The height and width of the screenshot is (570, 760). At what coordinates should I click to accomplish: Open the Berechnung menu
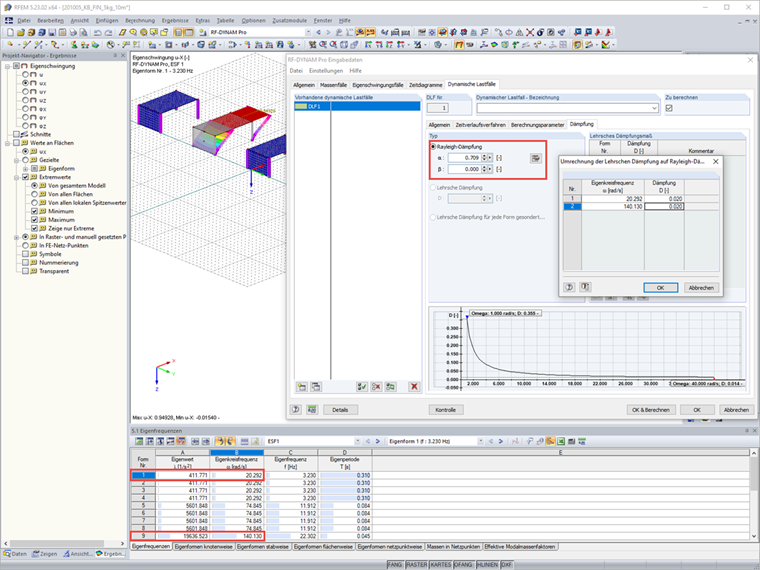point(140,20)
